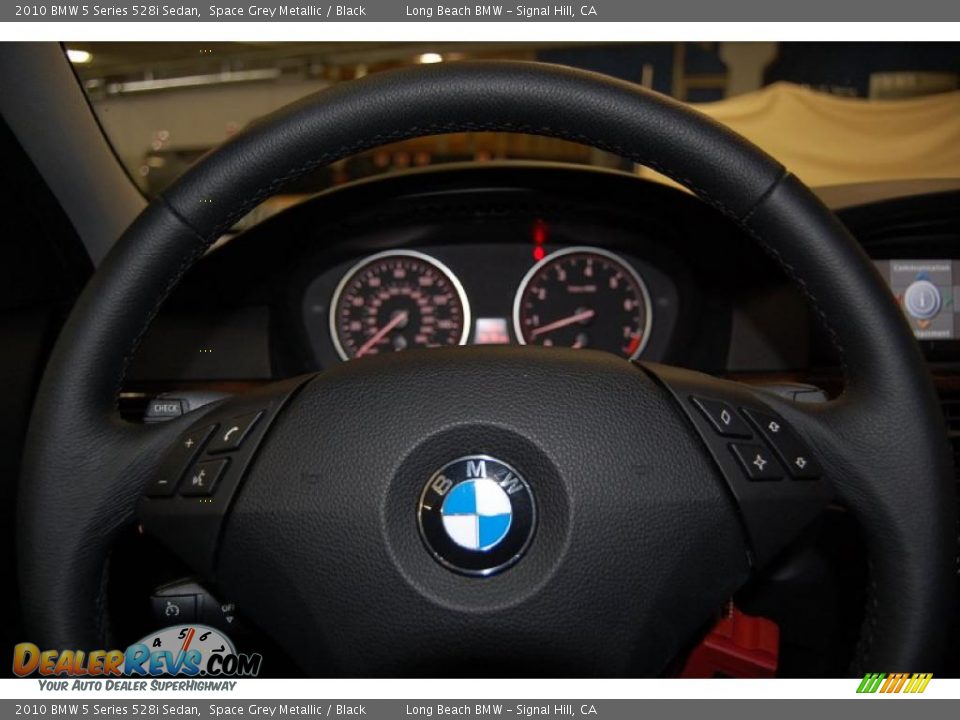960x720 pixels.
Task: Click the steering wheel volume minus button
Action: click(163, 481)
